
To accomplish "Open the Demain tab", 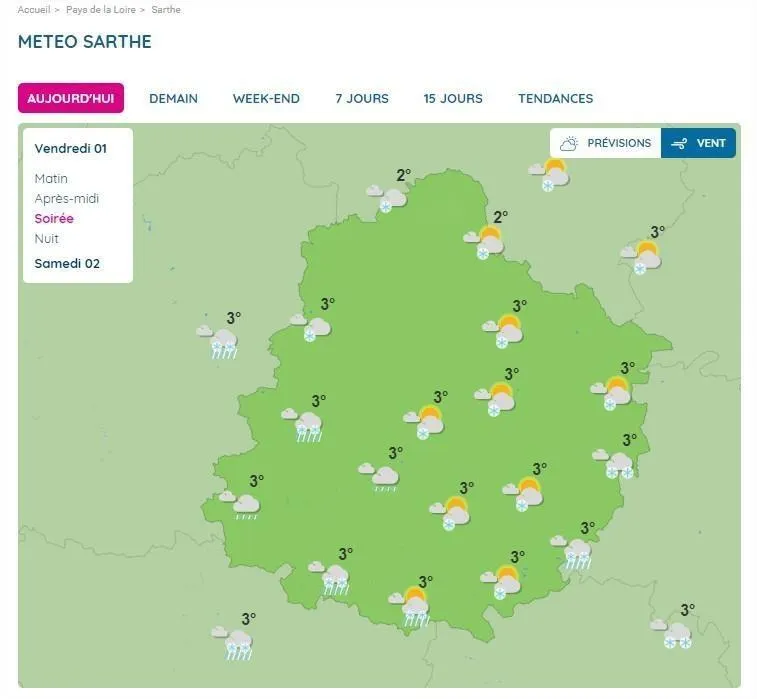I will coord(173,98).
